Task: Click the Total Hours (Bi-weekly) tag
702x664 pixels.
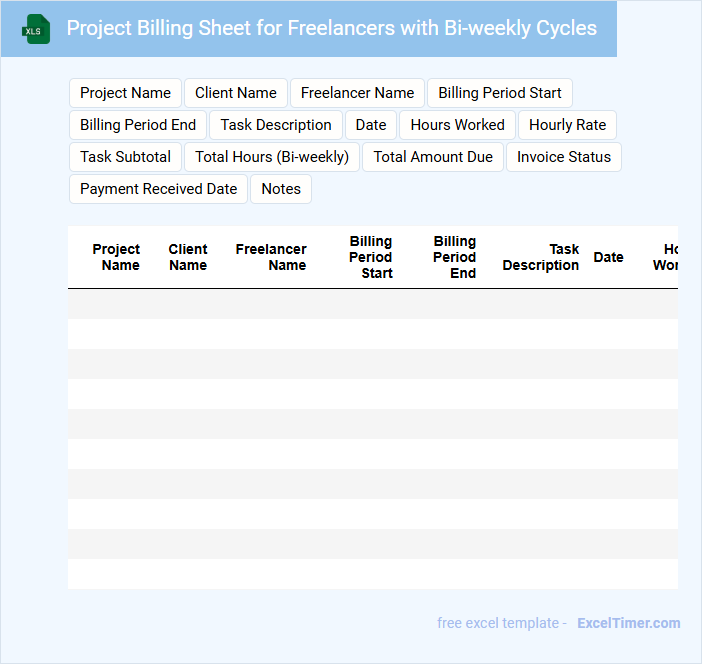Action: tap(272, 157)
